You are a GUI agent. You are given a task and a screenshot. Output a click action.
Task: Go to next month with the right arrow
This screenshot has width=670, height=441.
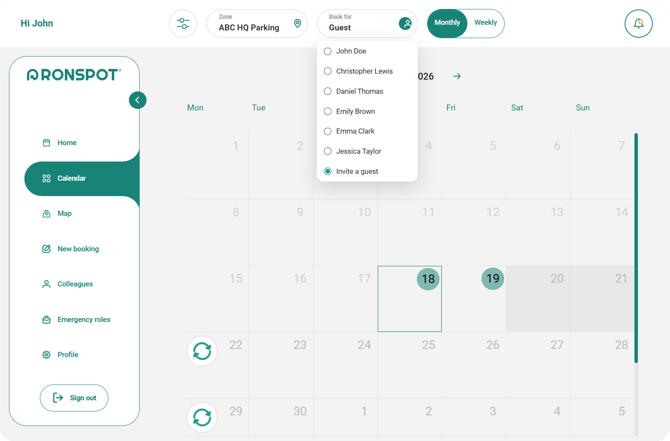point(457,76)
